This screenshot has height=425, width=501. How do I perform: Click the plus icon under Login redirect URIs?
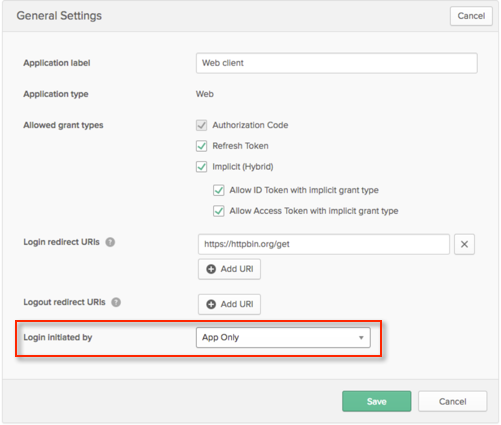[211, 269]
